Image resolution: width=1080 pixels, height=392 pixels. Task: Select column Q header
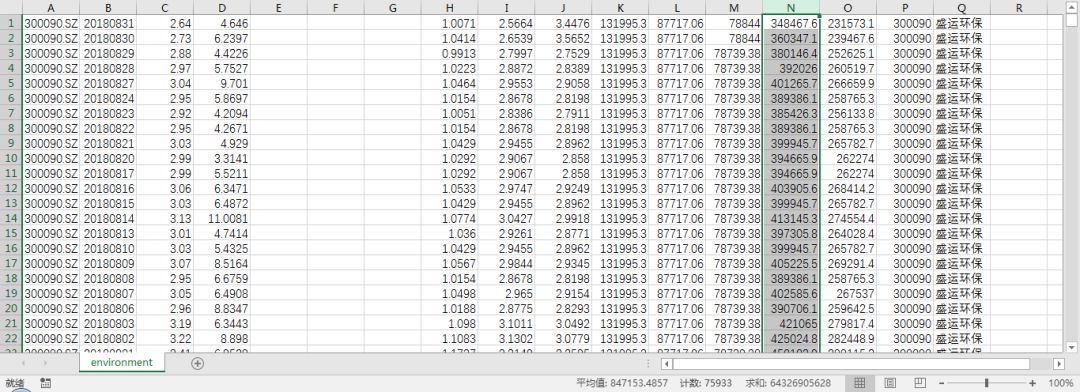[x=962, y=8]
